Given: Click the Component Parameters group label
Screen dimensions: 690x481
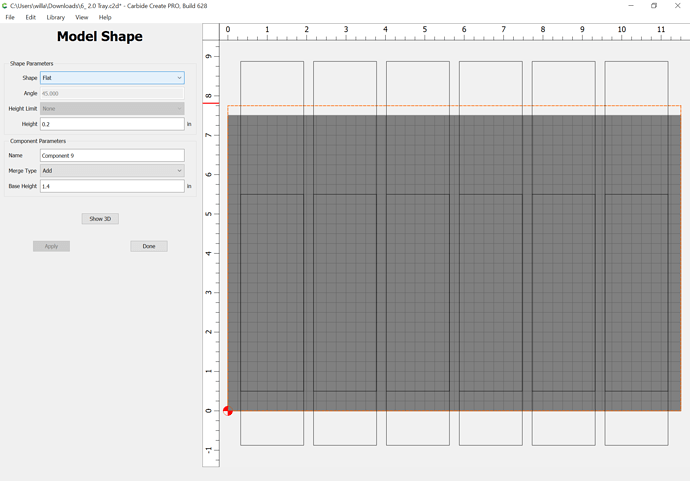Looking at the screenshot, I should (38, 141).
